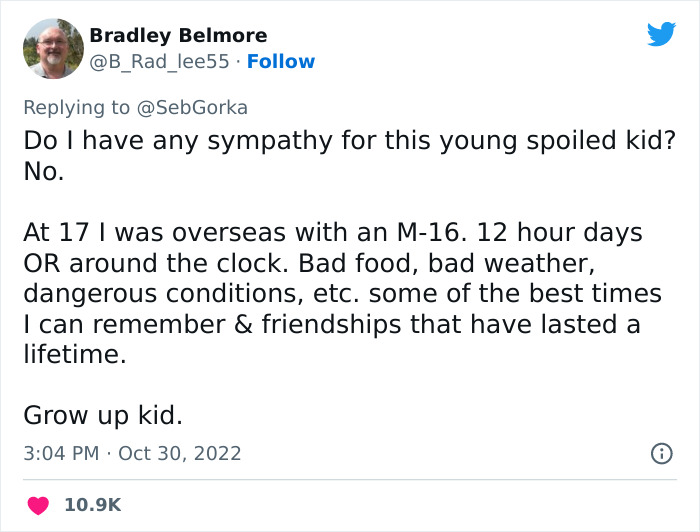Click the "At 17 I was overseas" line

click(x=333, y=233)
